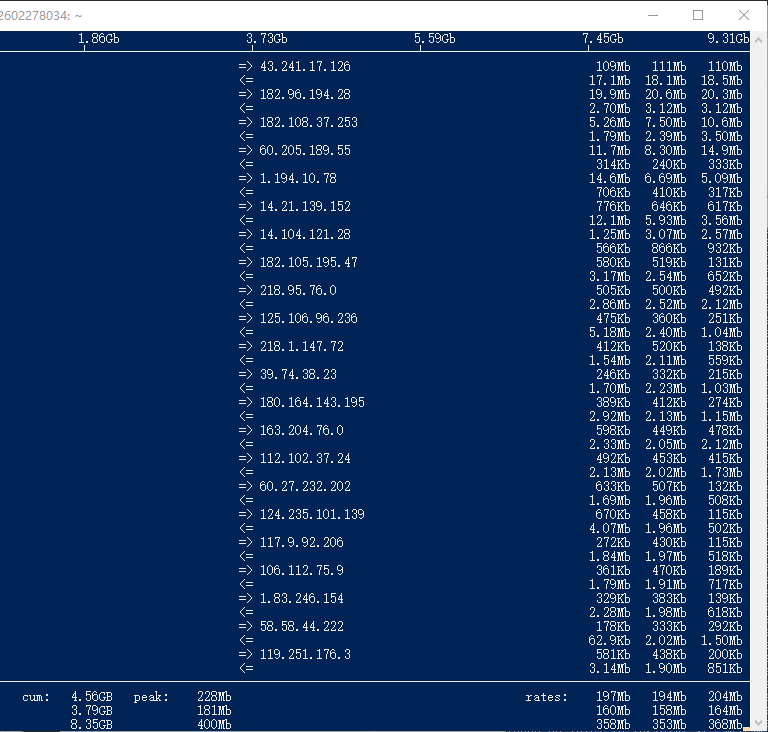Maximize the terminal window
Image resolution: width=768 pixels, height=732 pixels.
click(x=698, y=15)
